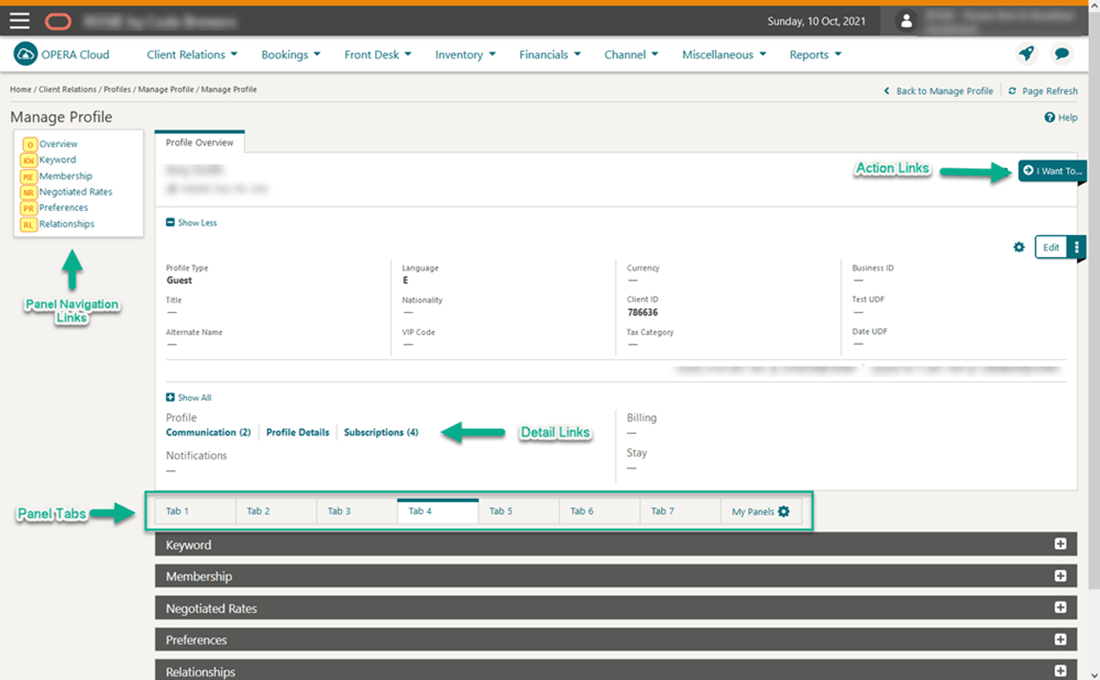Screen dimensions: 1100x680
Task: Expand the Keyword panel
Action: pos(1060,545)
